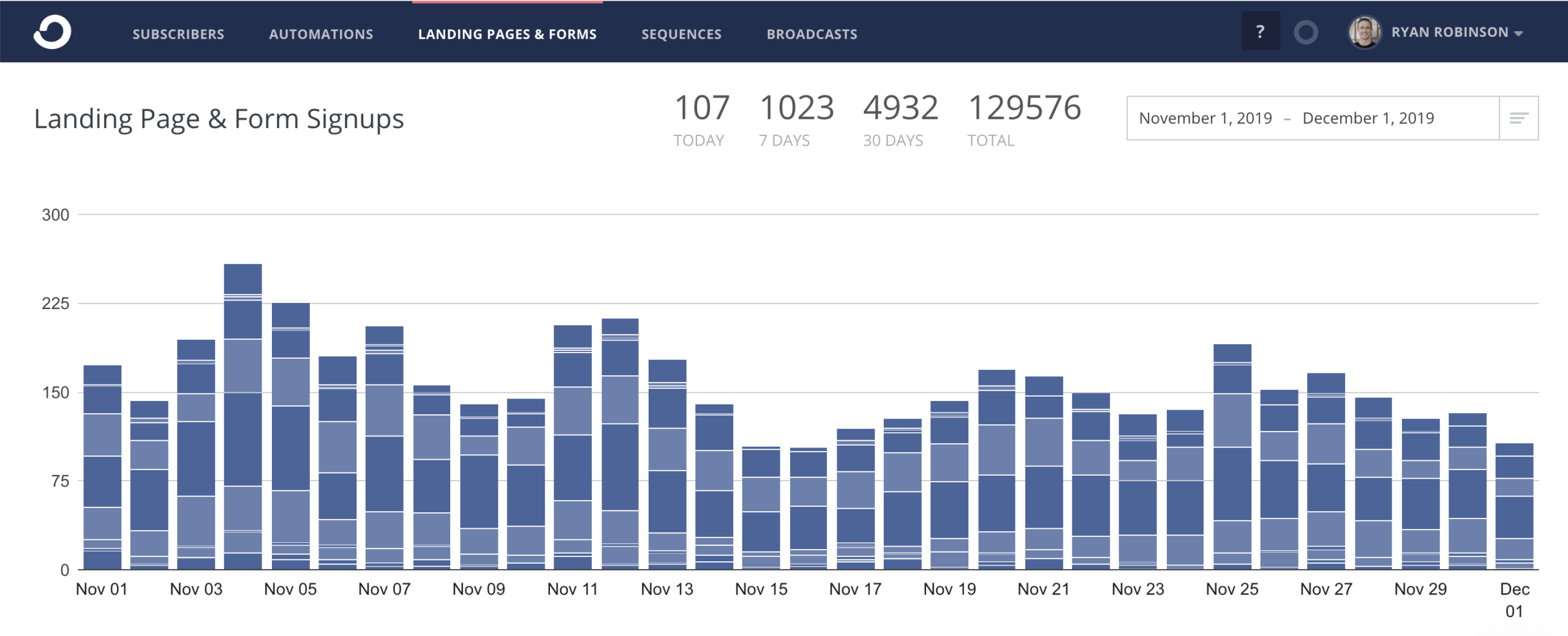Select the Landing Pages & Forms tab

[x=507, y=34]
